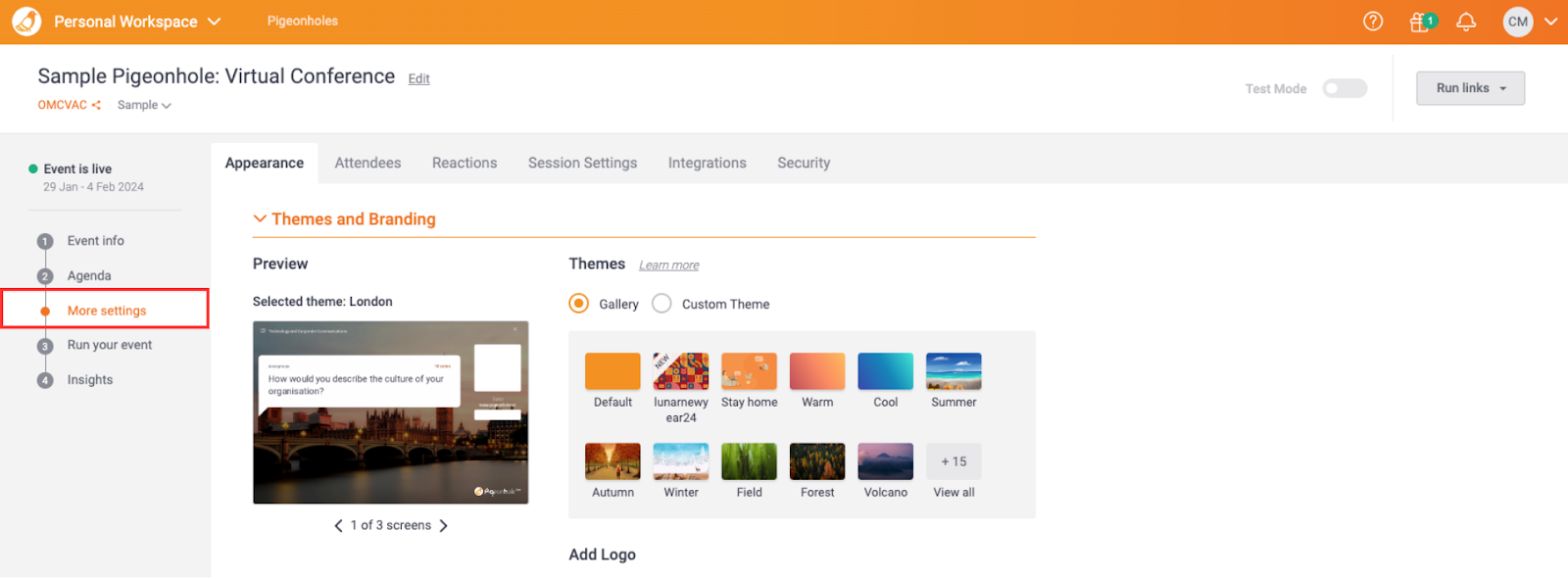Click View all themes tile
The width and height of the screenshot is (1568, 579).
point(954,462)
